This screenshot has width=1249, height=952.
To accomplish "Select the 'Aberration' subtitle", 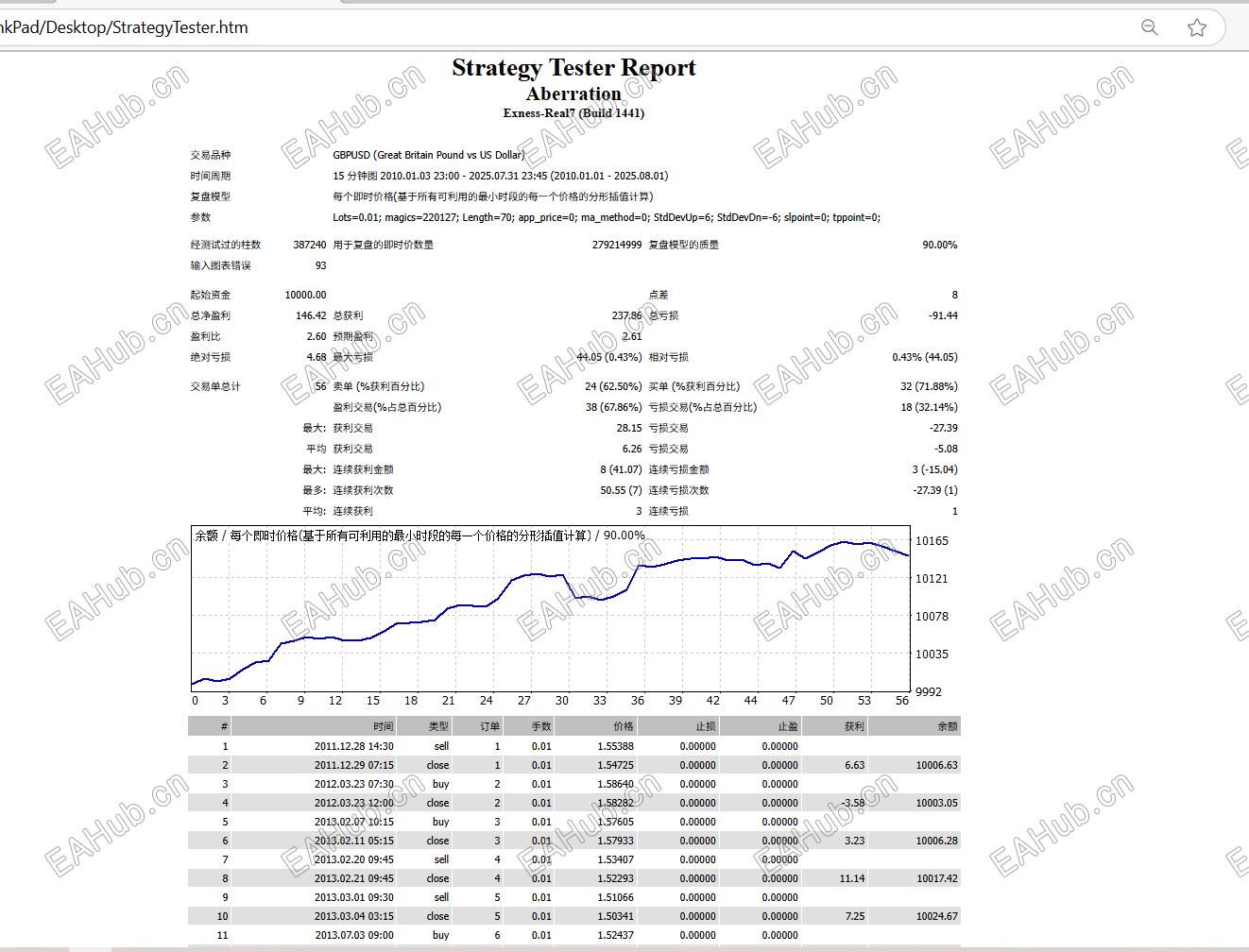I will pos(573,93).
